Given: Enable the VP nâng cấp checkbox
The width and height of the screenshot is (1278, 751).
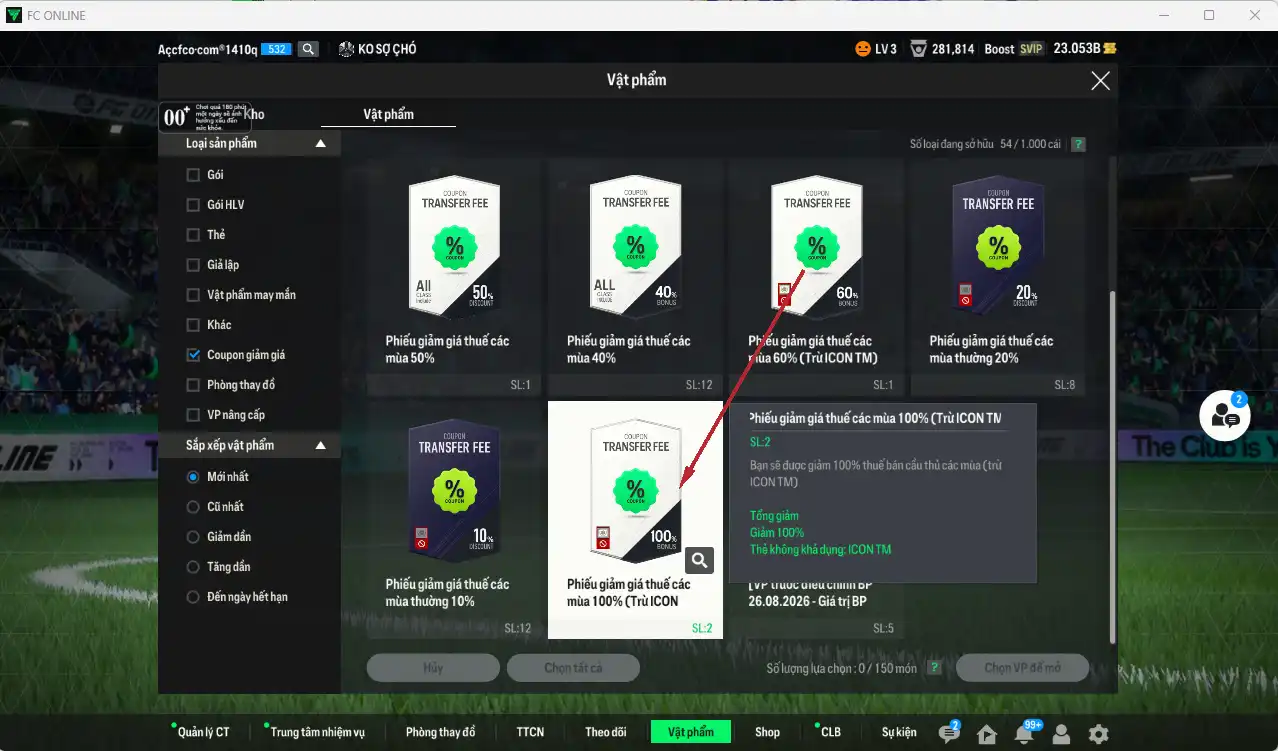Looking at the screenshot, I should pyautogui.click(x=193, y=415).
